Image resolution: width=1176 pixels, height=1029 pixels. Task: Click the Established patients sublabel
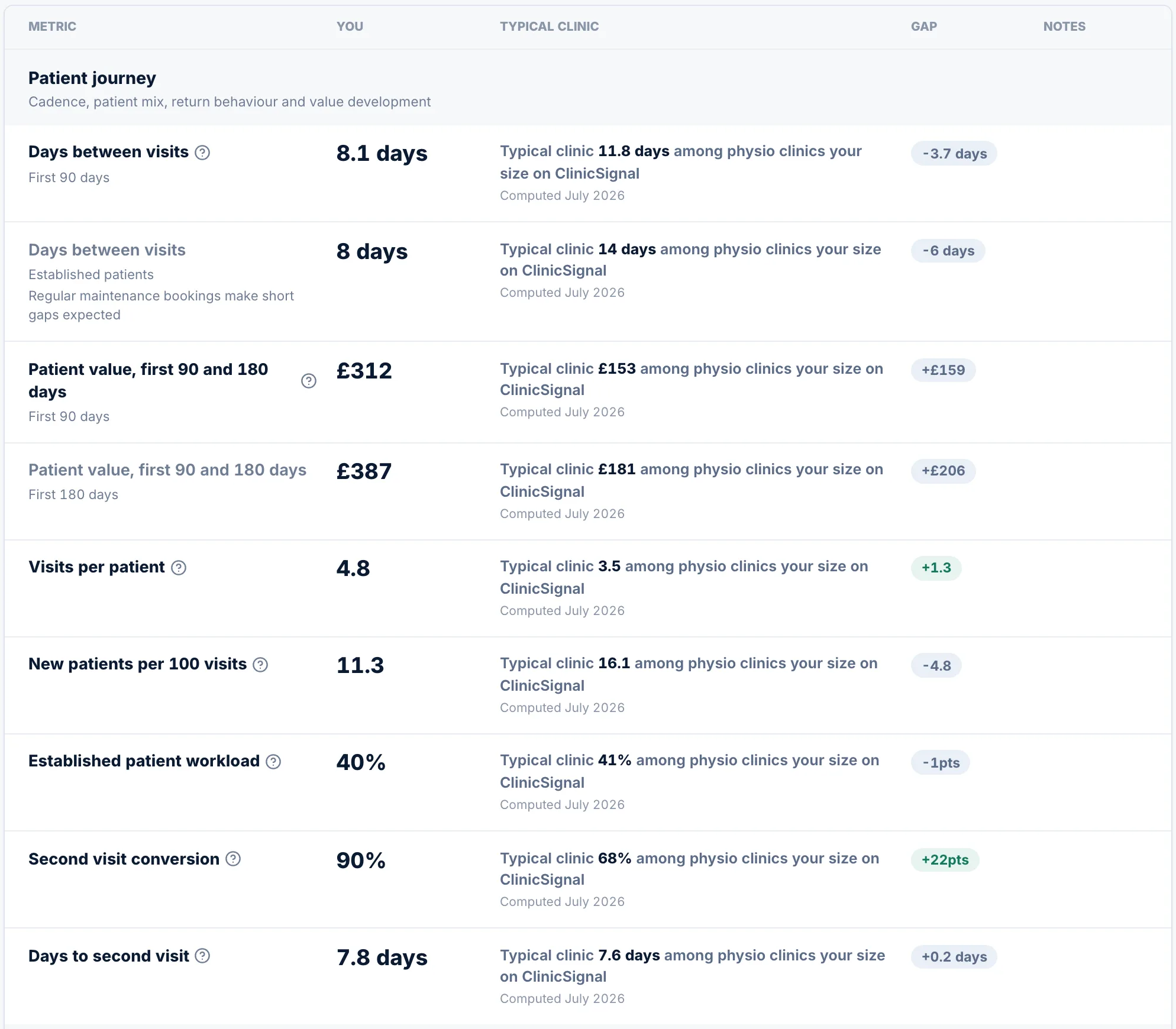coord(91,274)
